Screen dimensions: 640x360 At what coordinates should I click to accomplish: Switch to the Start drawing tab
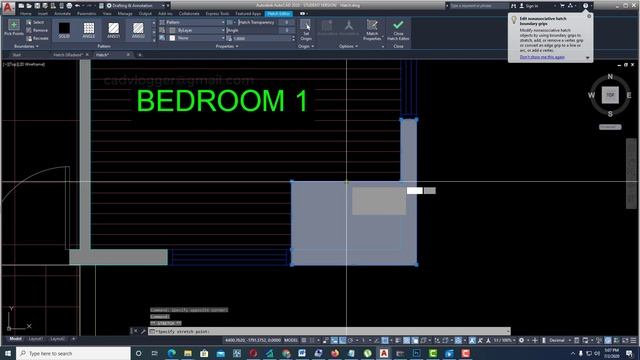tap(16, 55)
